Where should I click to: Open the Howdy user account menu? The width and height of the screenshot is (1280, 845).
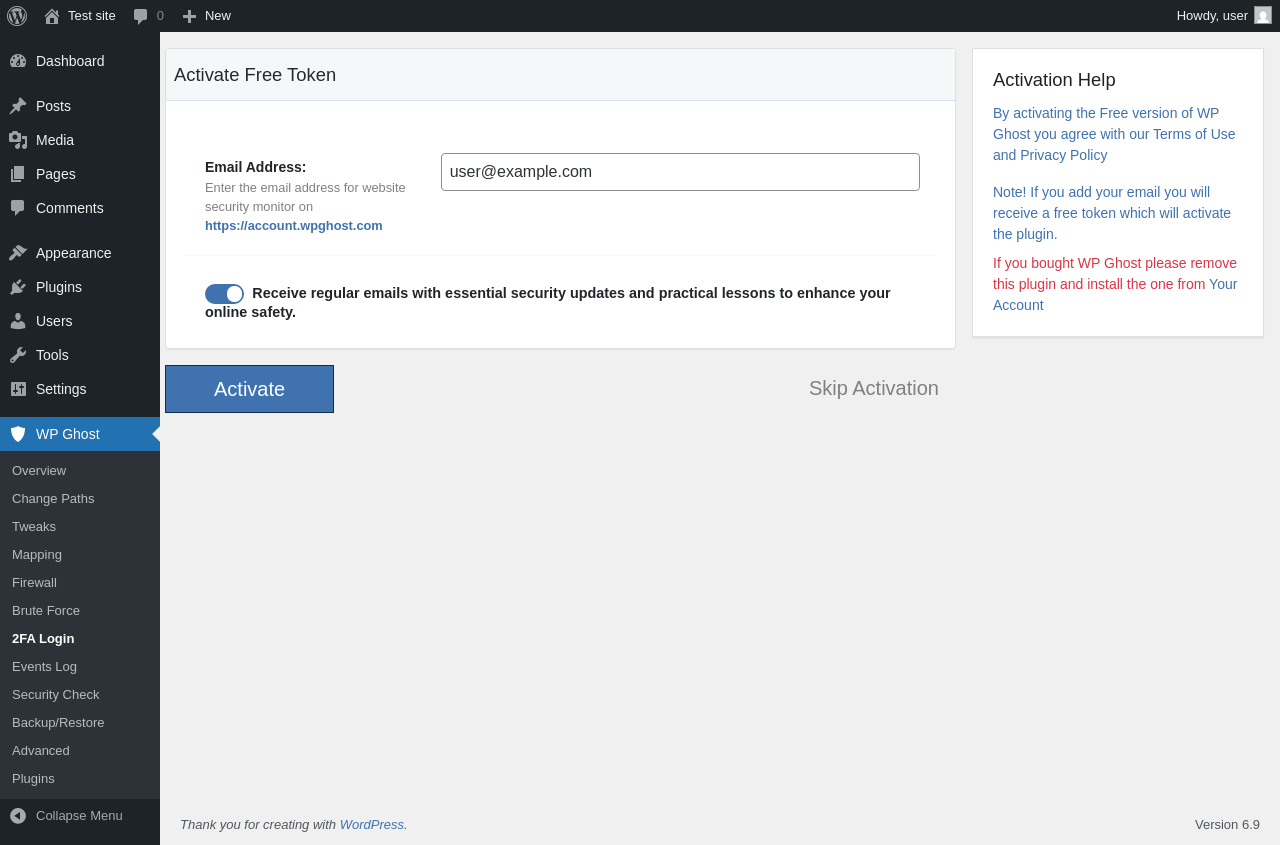1223,16
